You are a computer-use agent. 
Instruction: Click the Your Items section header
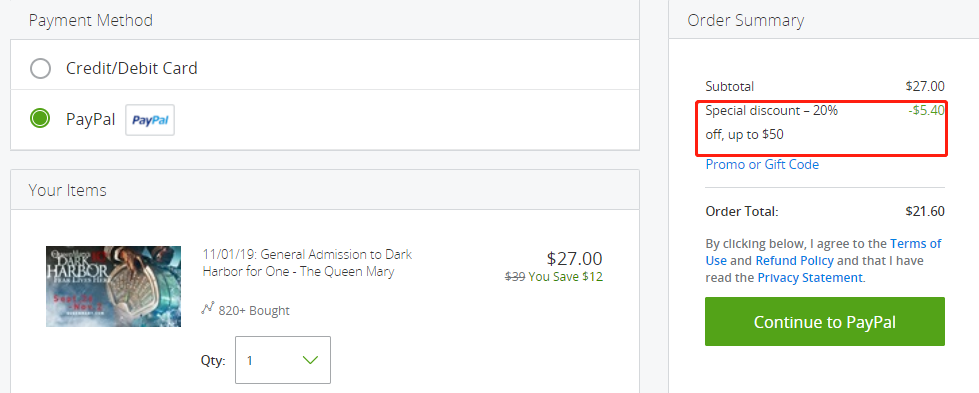(x=67, y=190)
